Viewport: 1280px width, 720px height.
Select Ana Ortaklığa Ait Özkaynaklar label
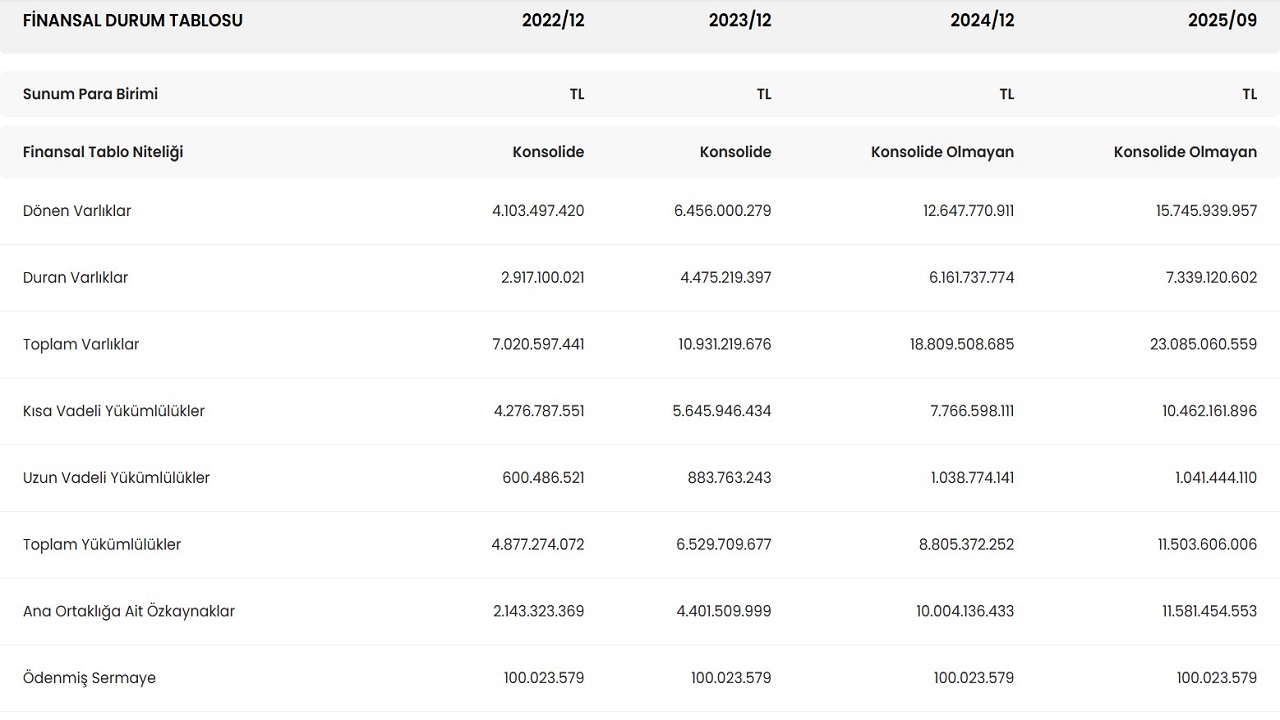click(129, 611)
